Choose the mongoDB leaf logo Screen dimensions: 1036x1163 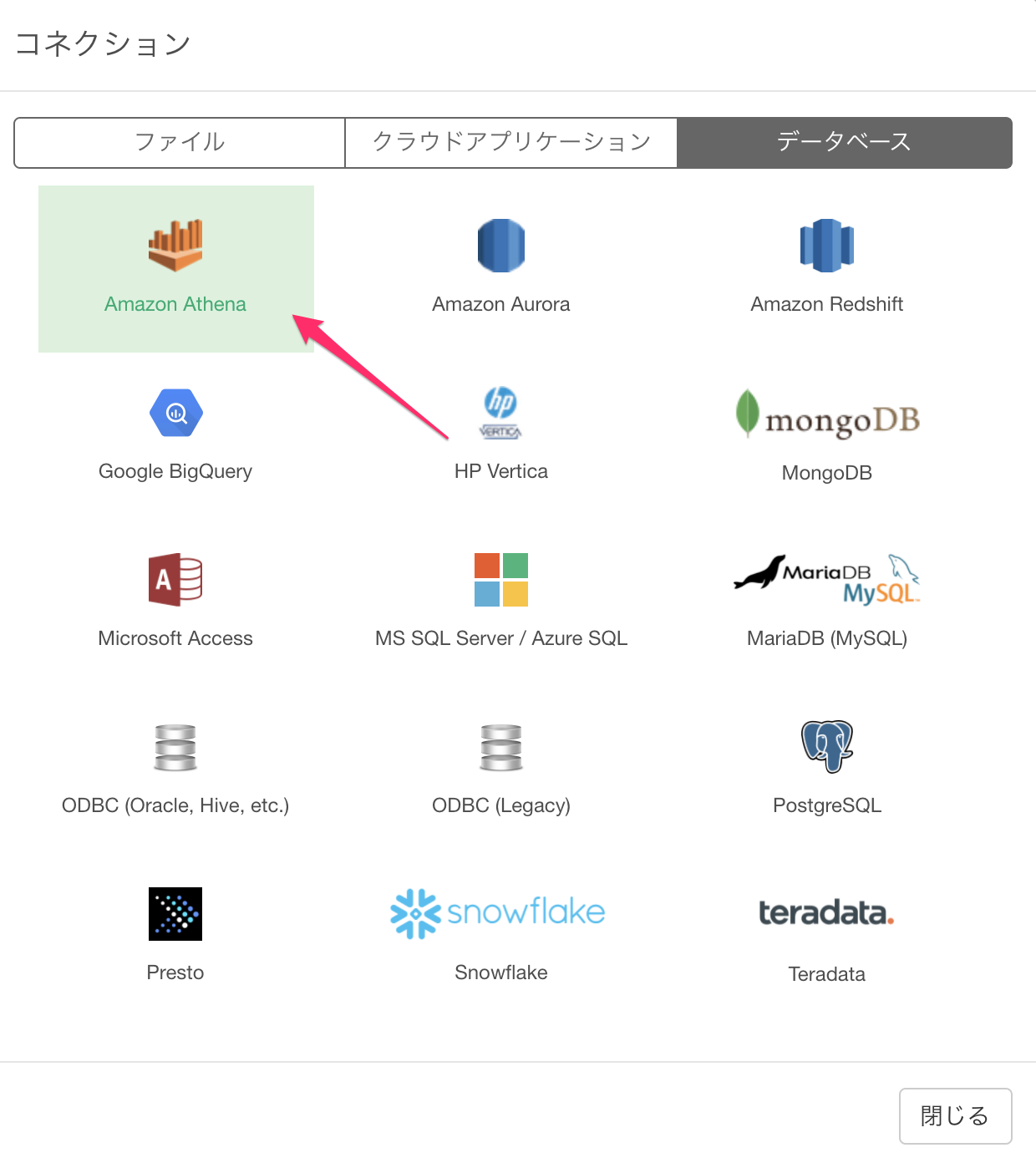tap(827, 414)
